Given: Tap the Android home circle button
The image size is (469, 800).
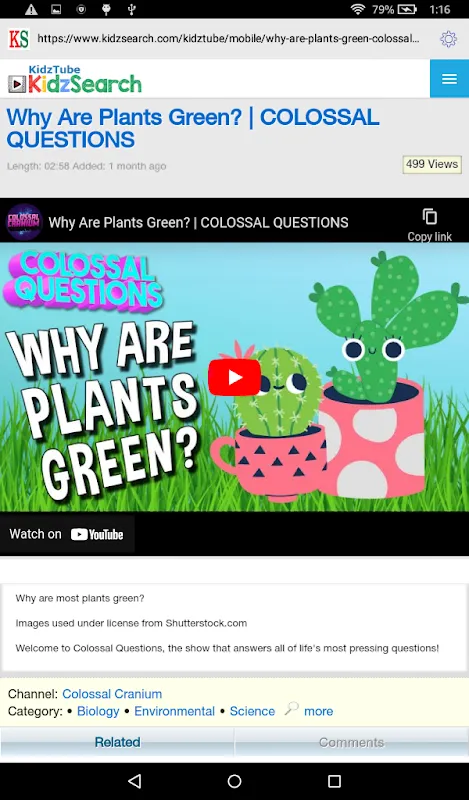Looking at the screenshot, I should coord(234,781).
